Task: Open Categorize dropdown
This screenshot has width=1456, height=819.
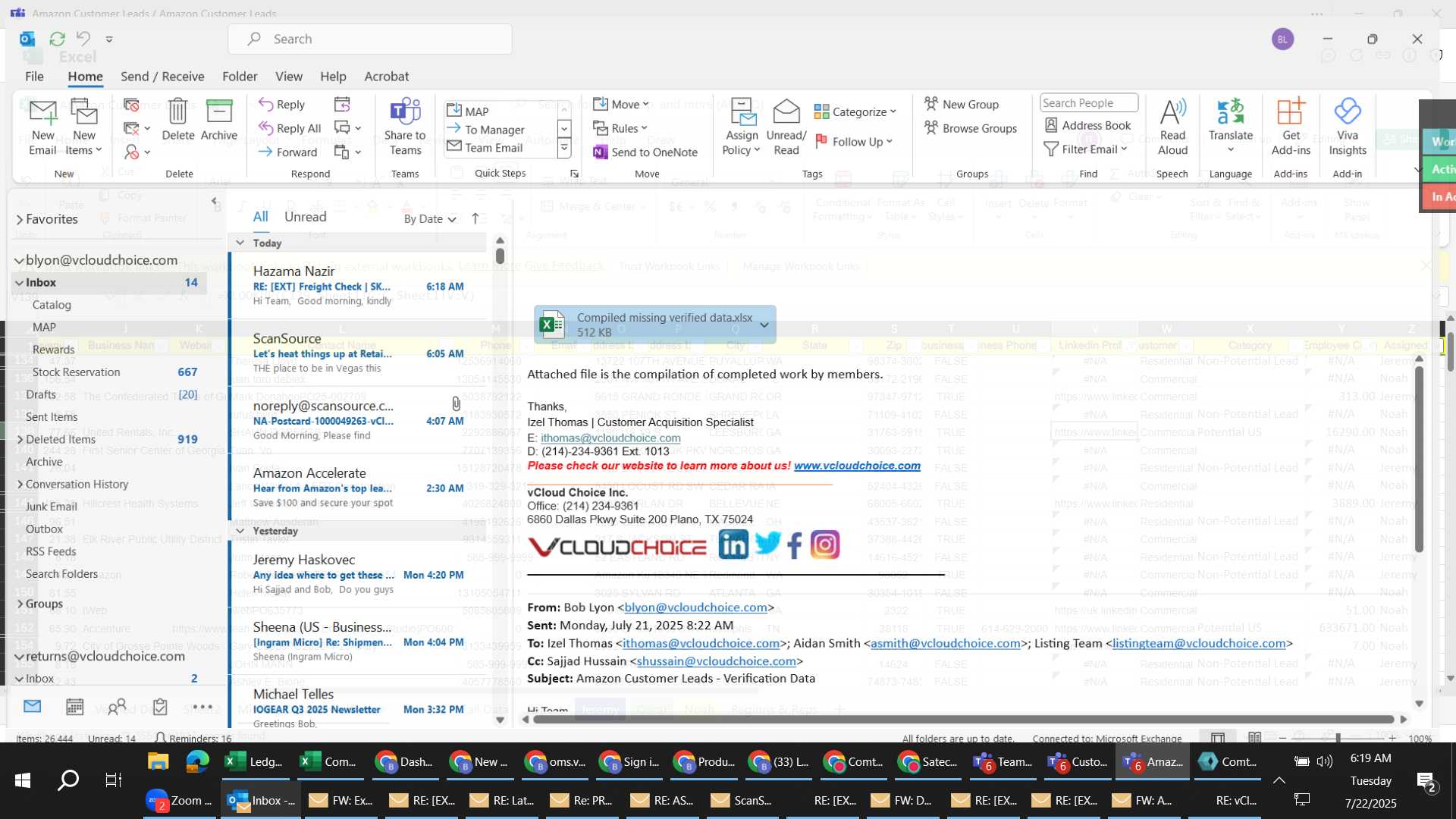Action: coord(855,111)
